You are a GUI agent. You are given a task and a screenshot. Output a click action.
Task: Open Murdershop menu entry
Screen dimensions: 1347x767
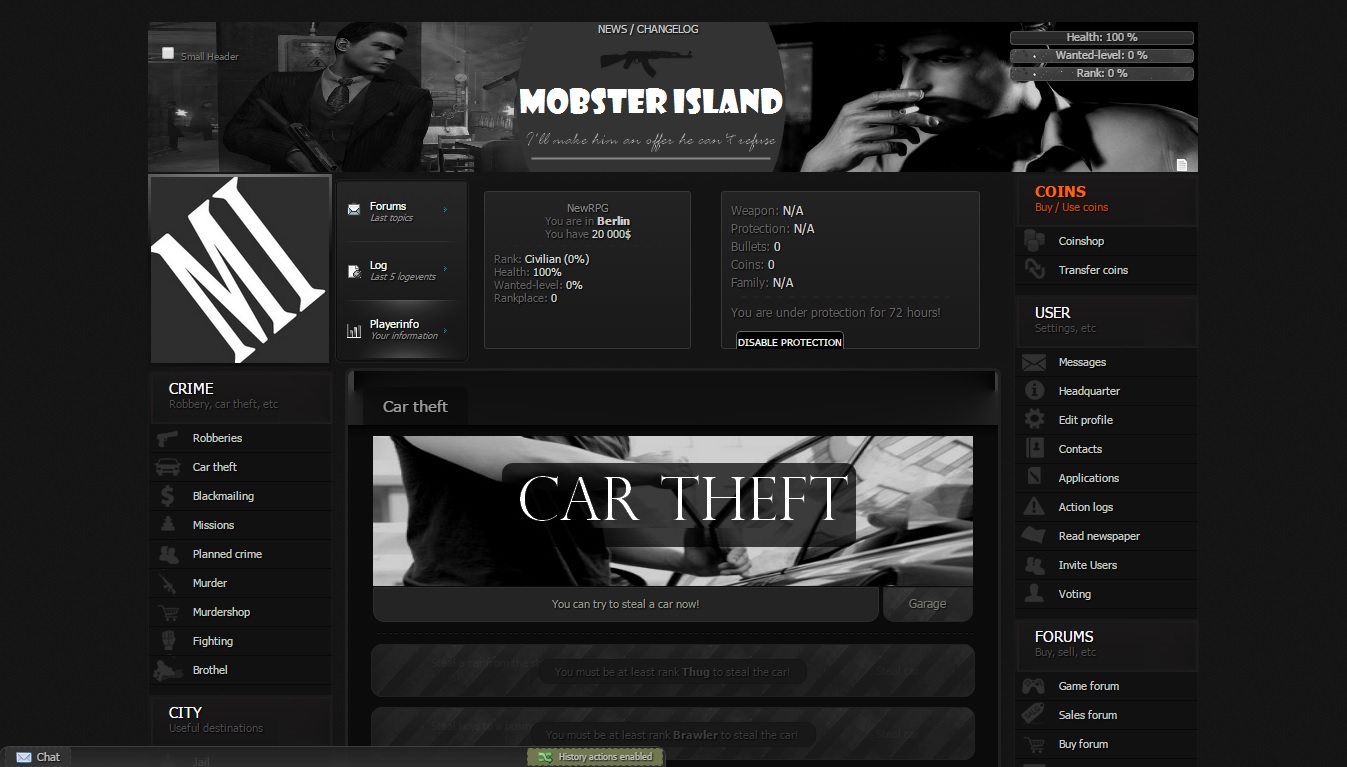221,612
